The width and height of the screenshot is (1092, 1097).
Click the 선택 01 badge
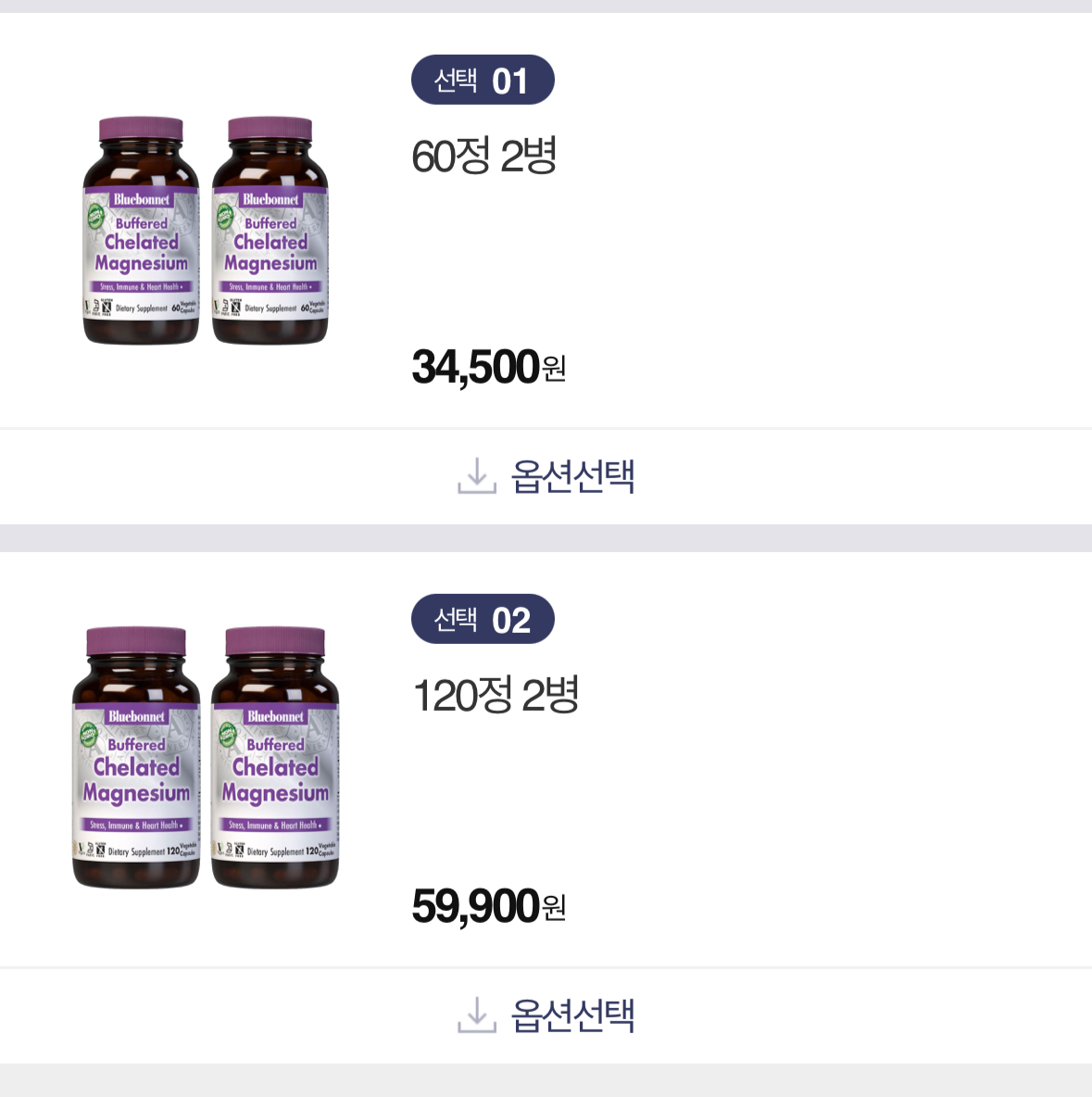(x=483, y=81)
